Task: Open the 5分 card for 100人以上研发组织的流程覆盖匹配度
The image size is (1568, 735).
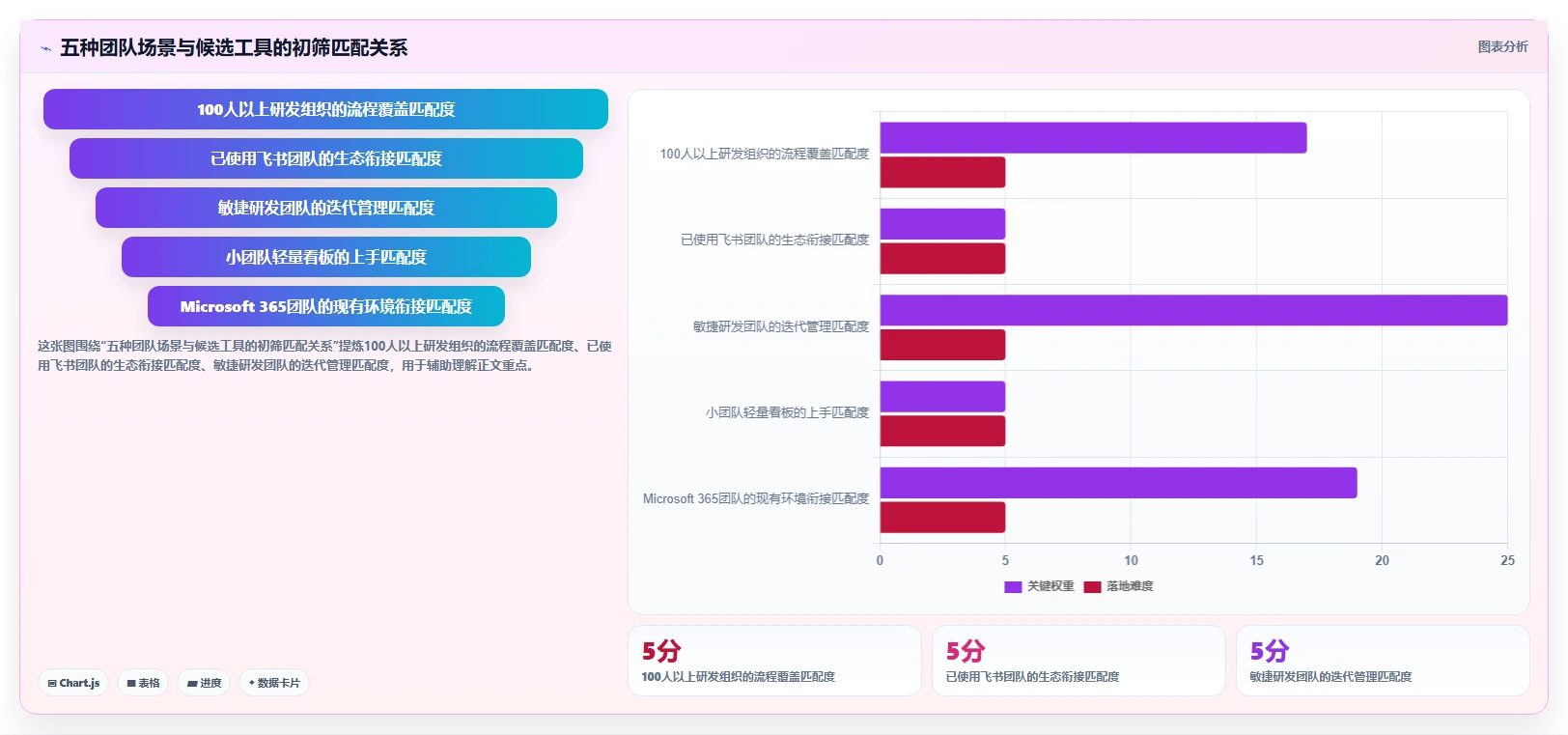Action: click(774, 661)
